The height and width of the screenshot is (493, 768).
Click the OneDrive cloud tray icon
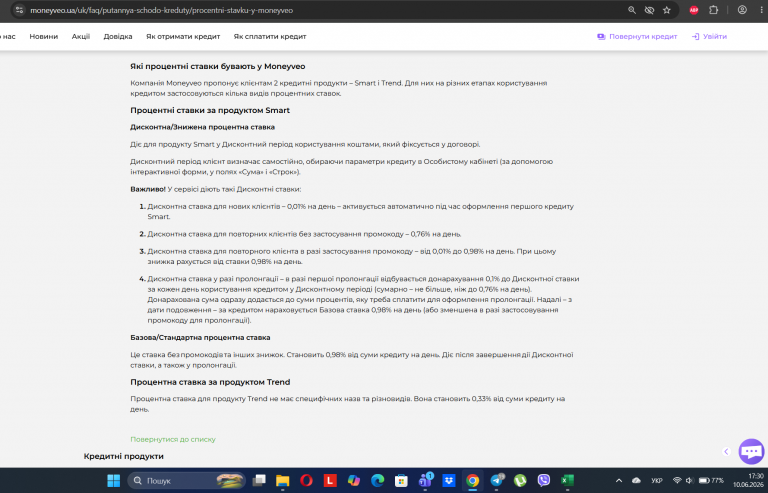click(636, 481)
